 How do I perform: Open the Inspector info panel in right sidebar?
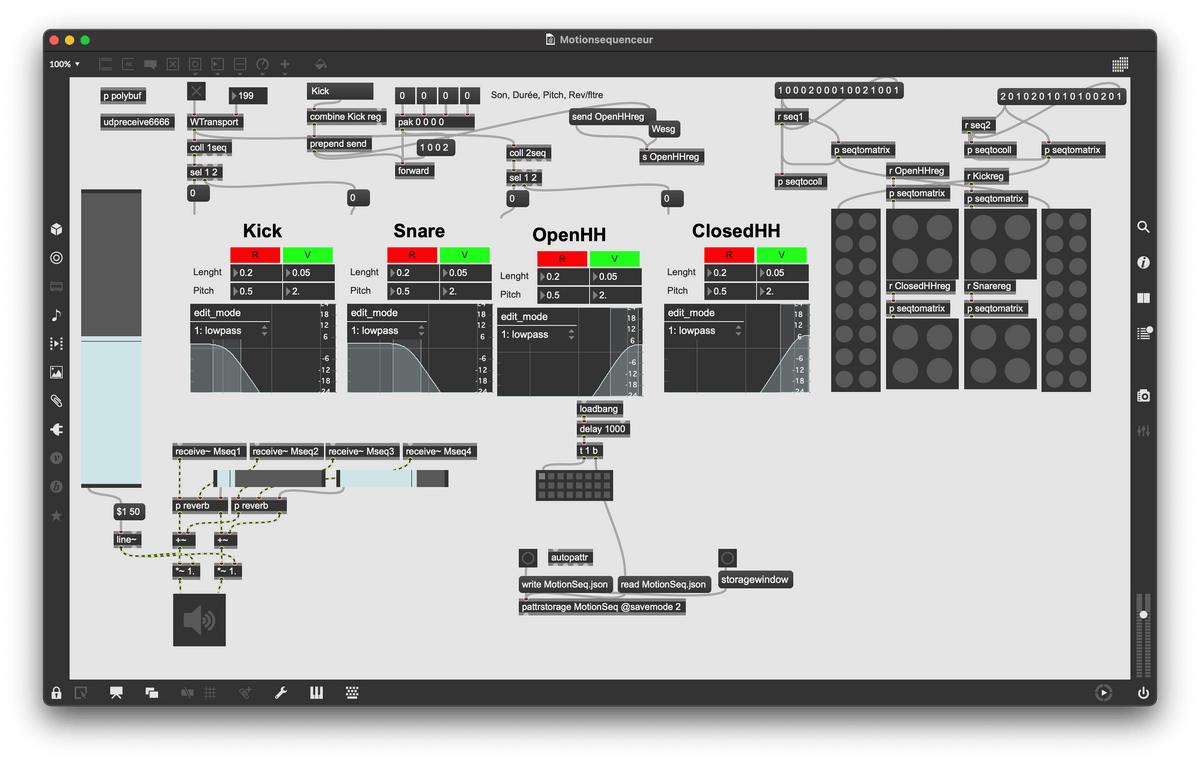[1143, 262]
